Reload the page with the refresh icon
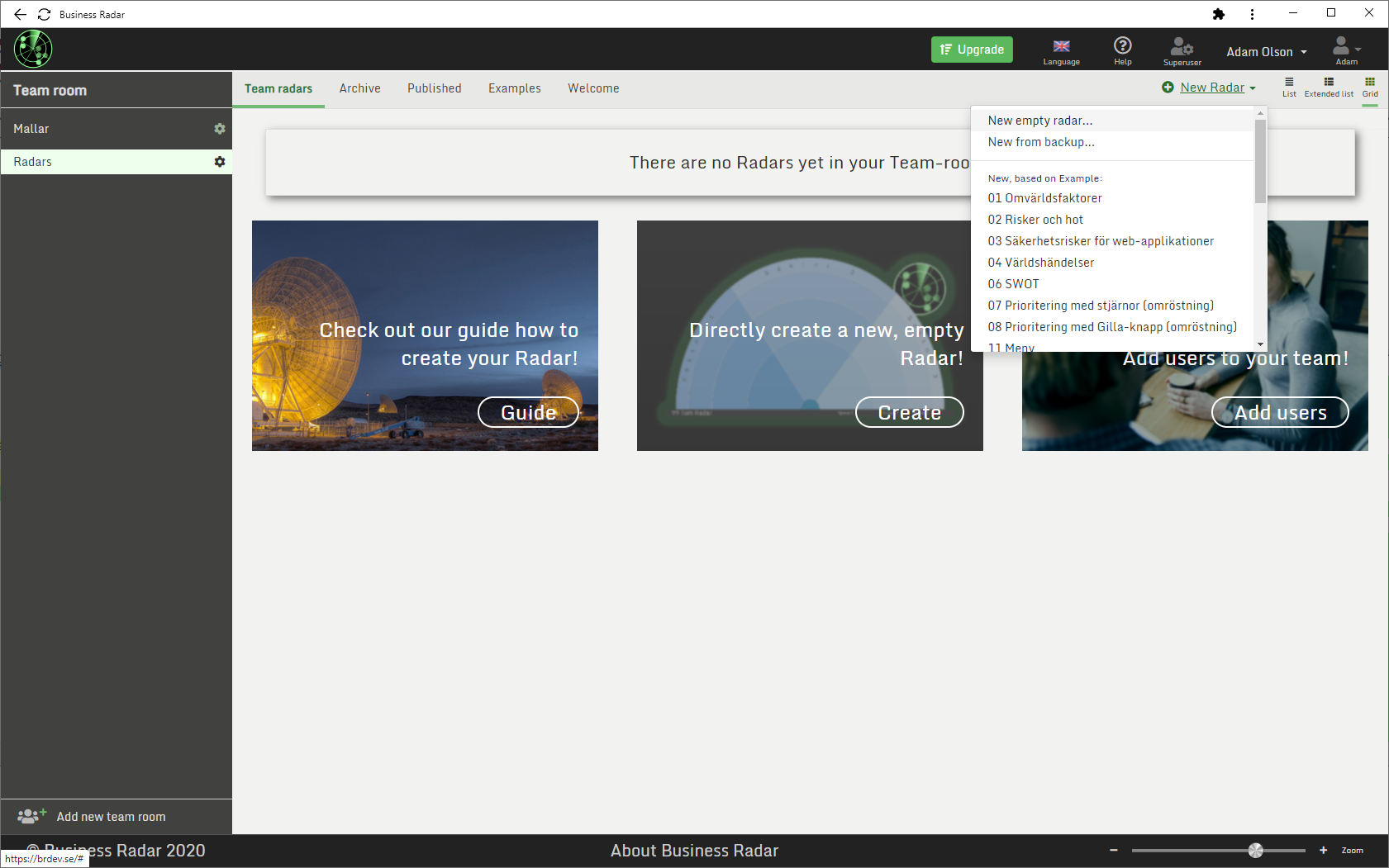Image resolution: width=1389 pixels, height=868 pixels. [x=45, y=14]
